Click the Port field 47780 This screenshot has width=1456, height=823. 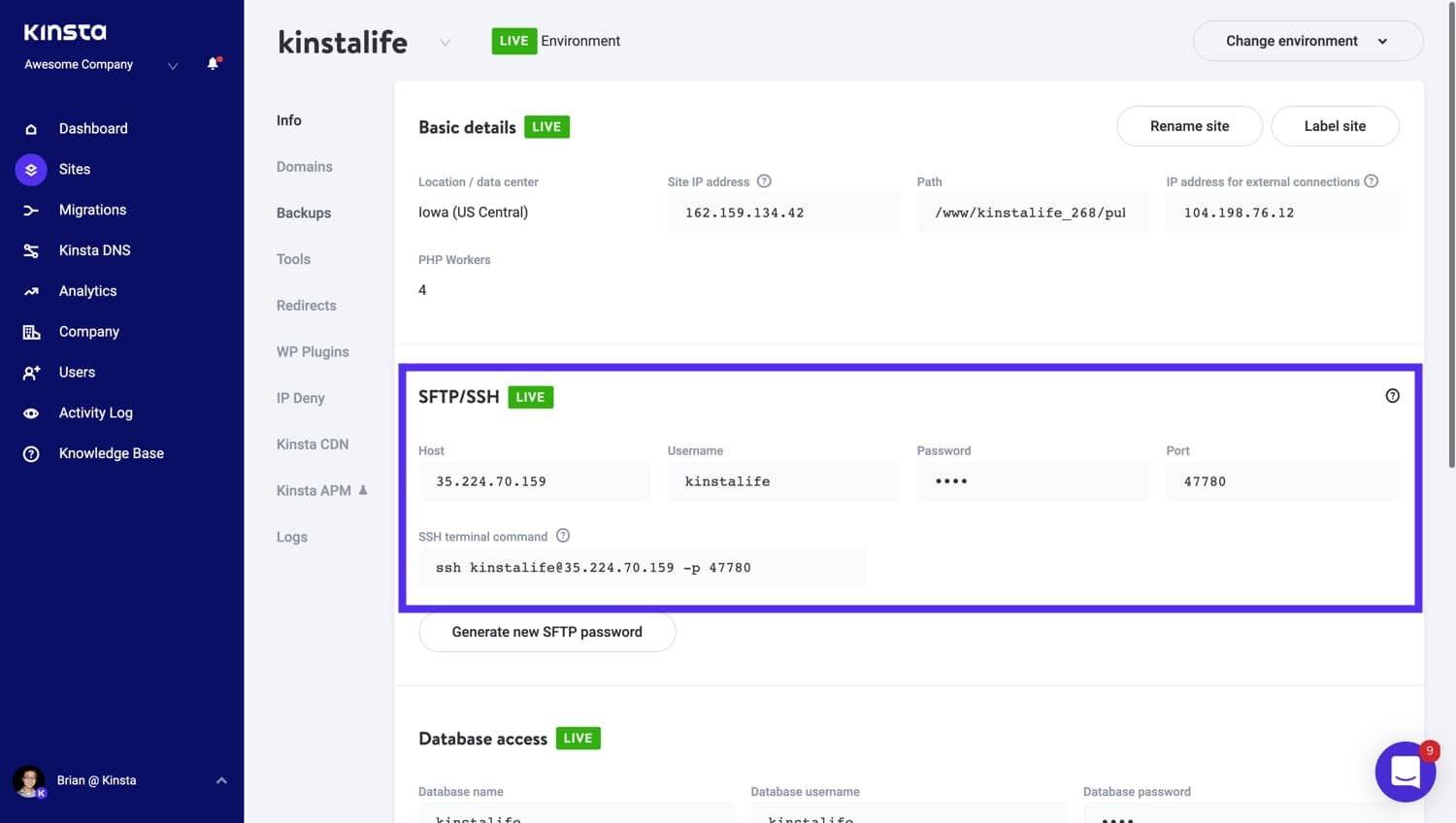(1282, 481)
